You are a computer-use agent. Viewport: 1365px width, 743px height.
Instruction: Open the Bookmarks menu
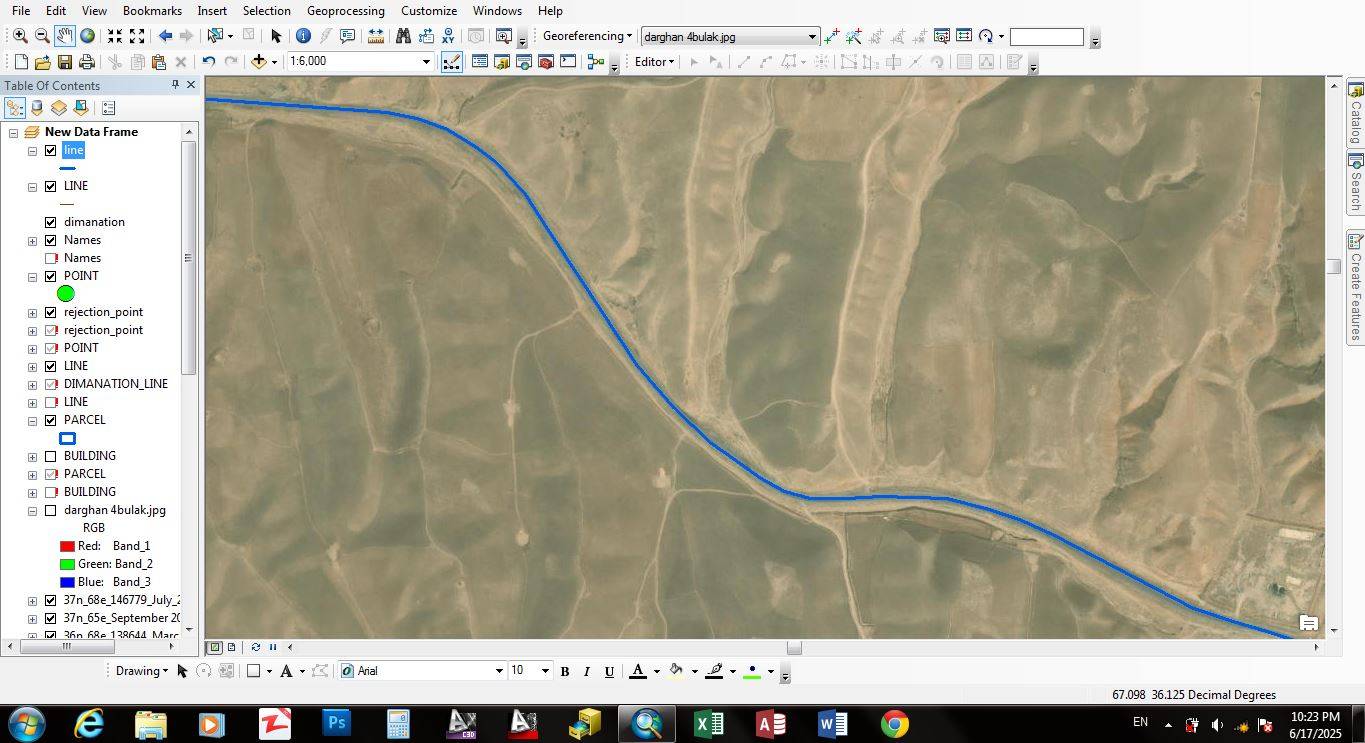152,11
